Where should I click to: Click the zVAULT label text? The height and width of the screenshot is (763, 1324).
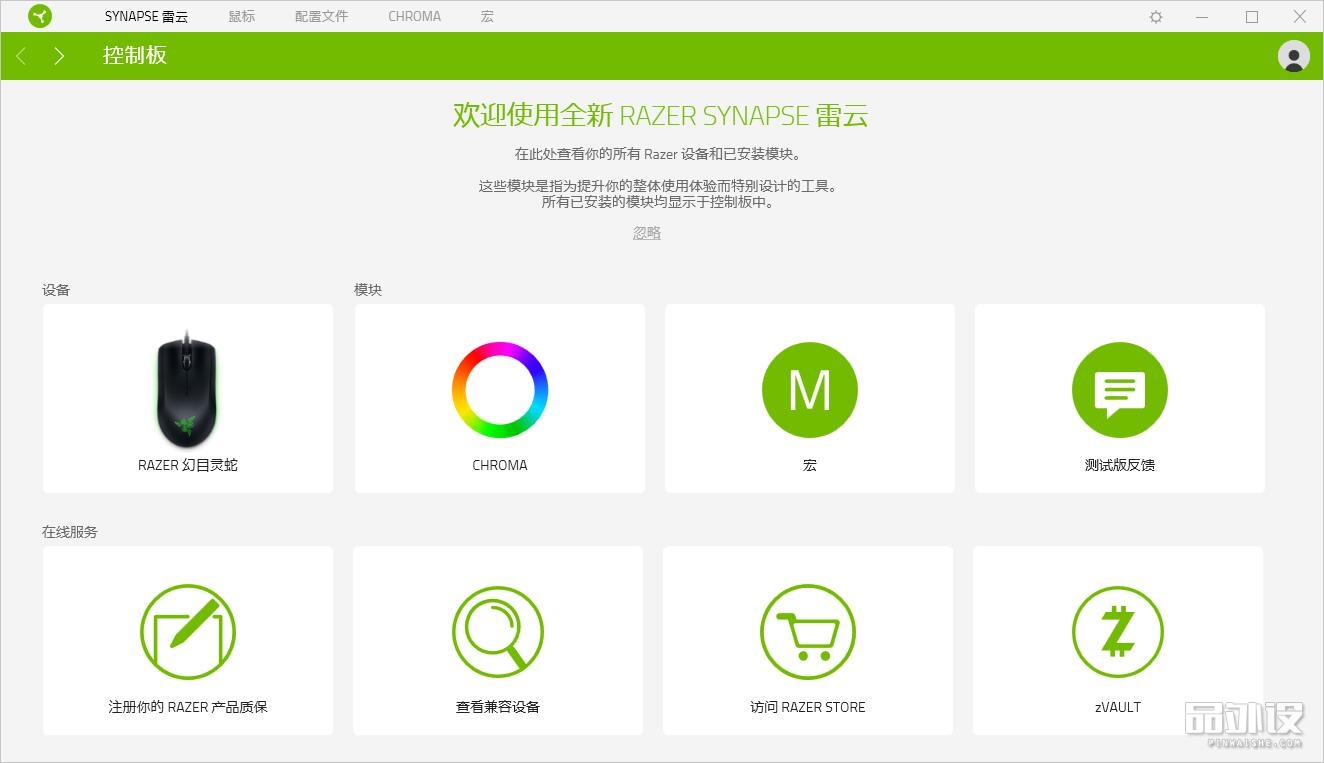coord(1118,707)
